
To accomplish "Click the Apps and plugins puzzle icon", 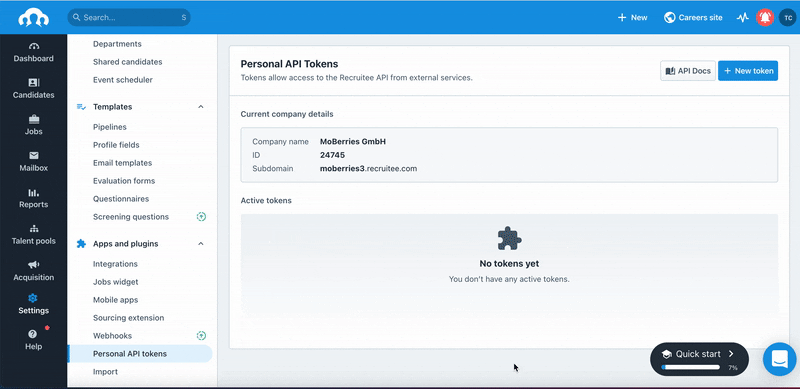I will tap(81, 244).
